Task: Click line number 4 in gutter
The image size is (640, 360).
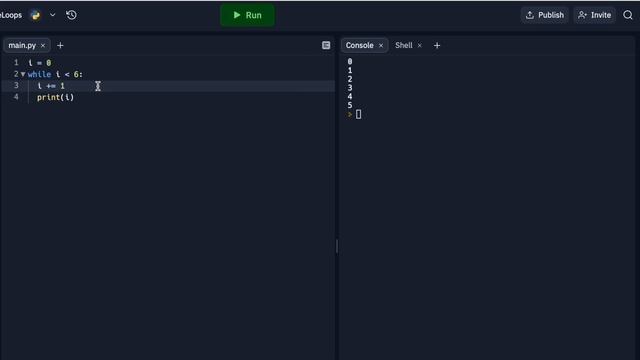Action: tap(16, 97)
